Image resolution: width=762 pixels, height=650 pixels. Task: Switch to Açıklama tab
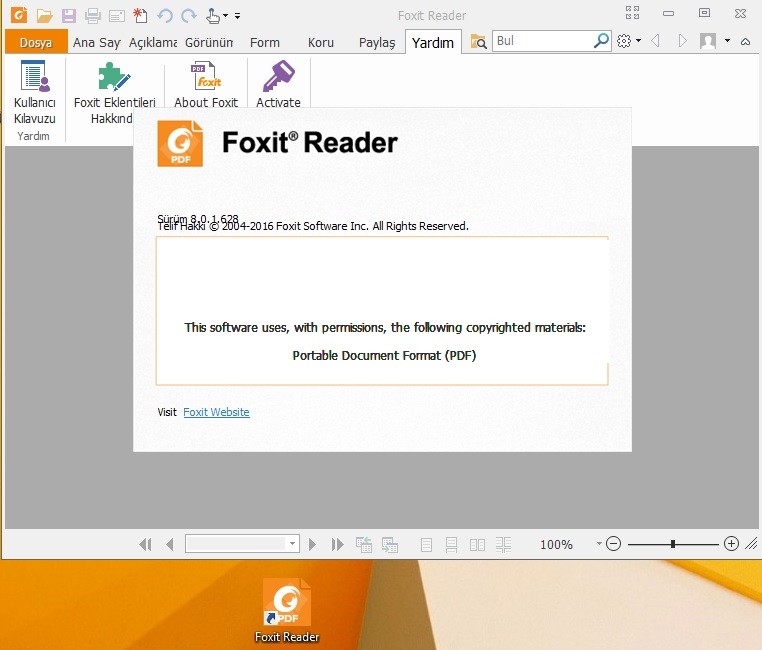(153, 43)
